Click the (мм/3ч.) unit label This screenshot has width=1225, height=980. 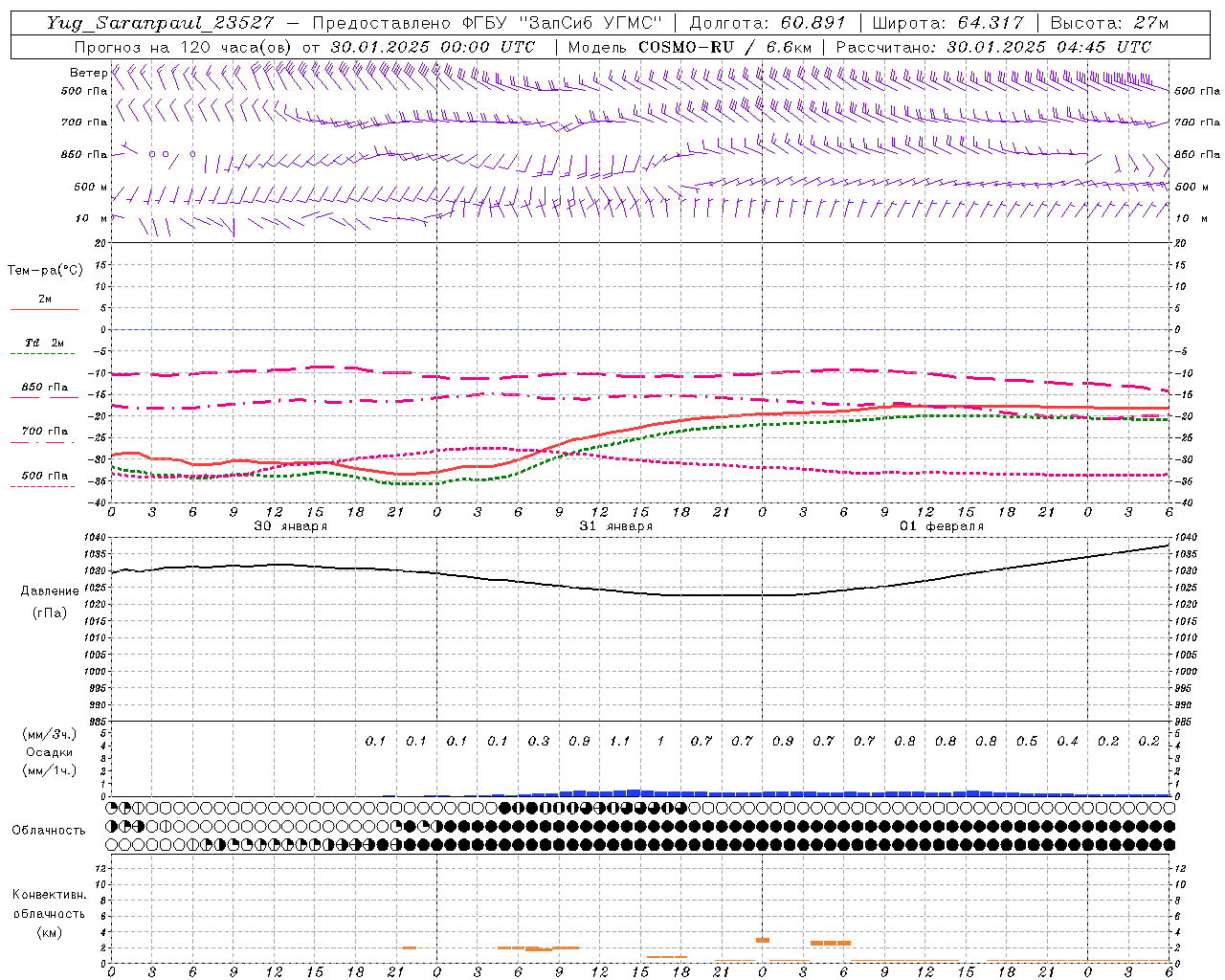50,734
